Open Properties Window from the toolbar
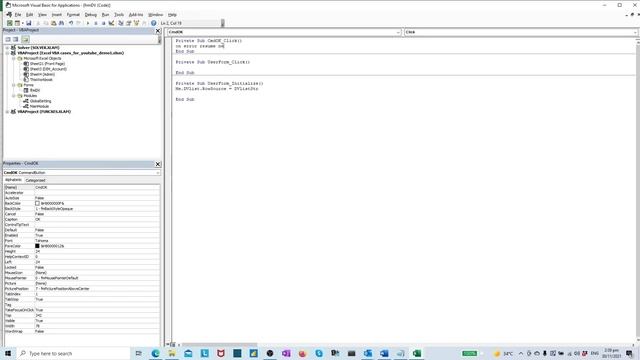The height and width of the screenshot is (360, 640). tap(129, 23)
